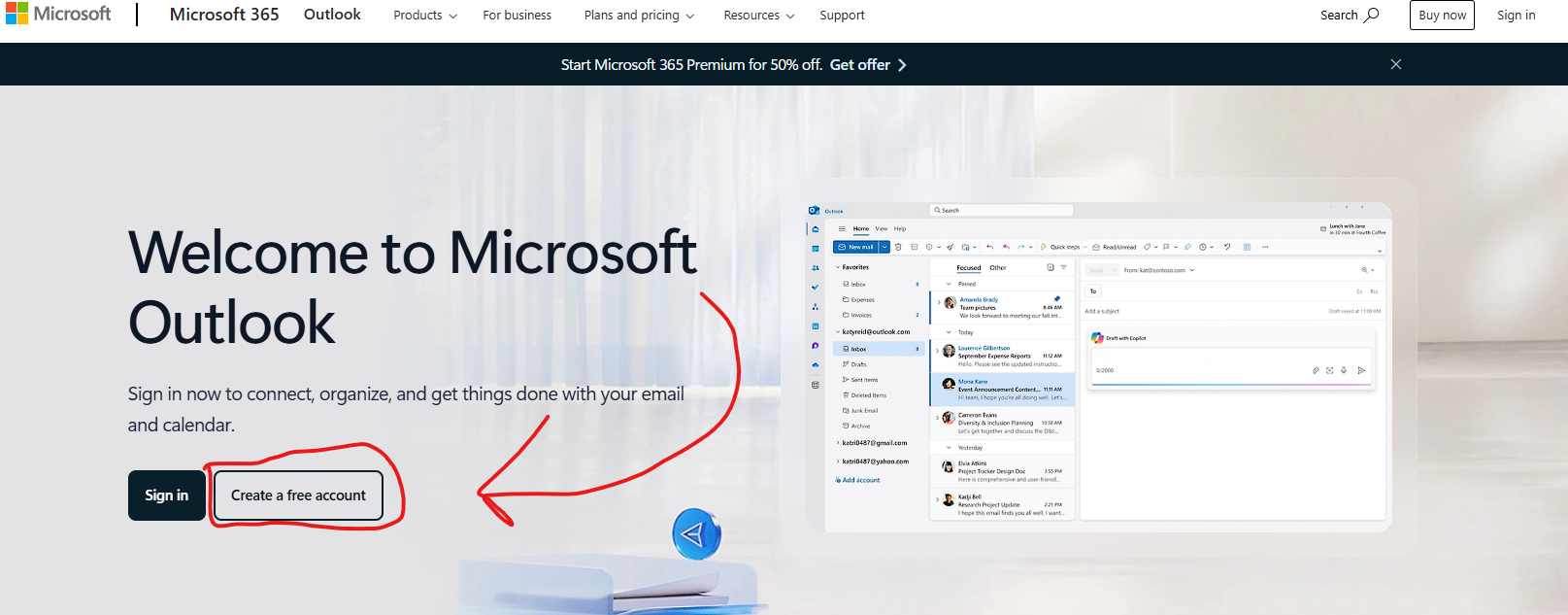Follow the Get offer promo link

point(868,64)
